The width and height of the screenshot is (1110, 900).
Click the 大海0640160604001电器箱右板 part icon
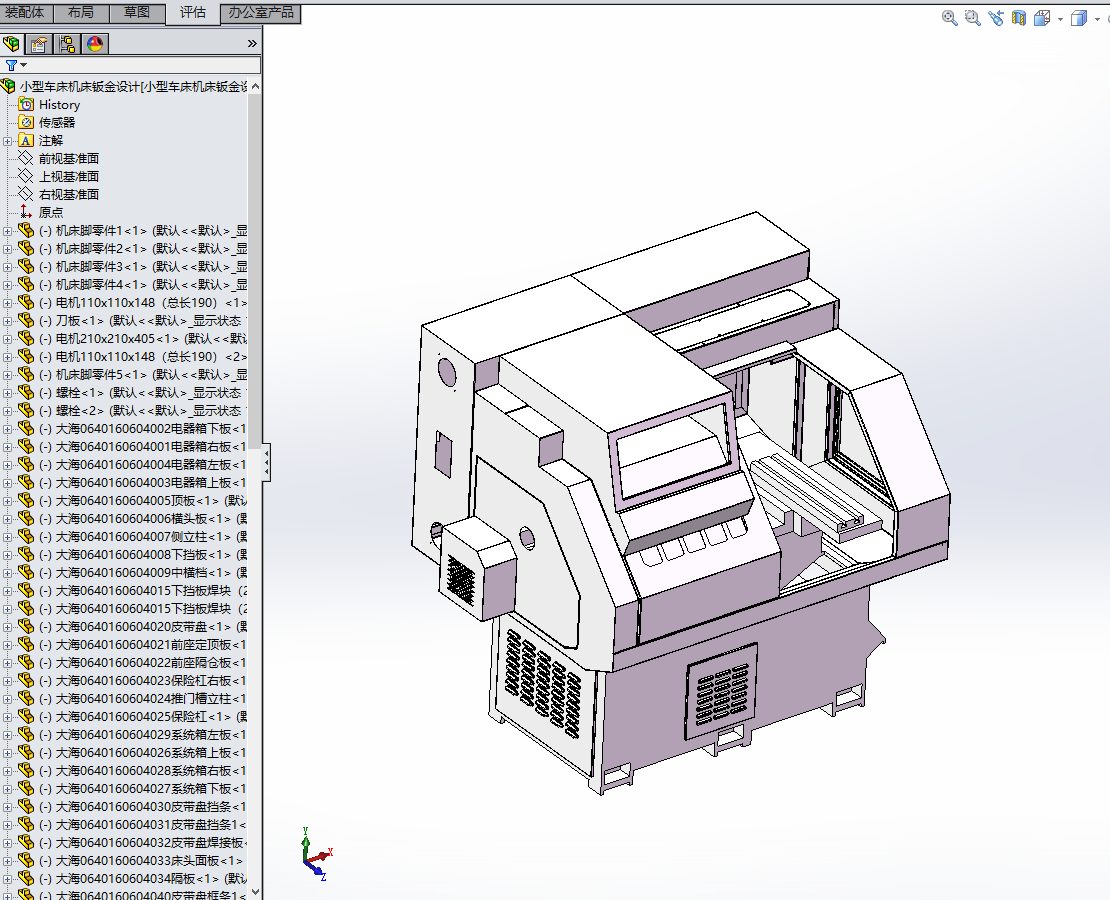pyautogui.click(x=26, y=446)
